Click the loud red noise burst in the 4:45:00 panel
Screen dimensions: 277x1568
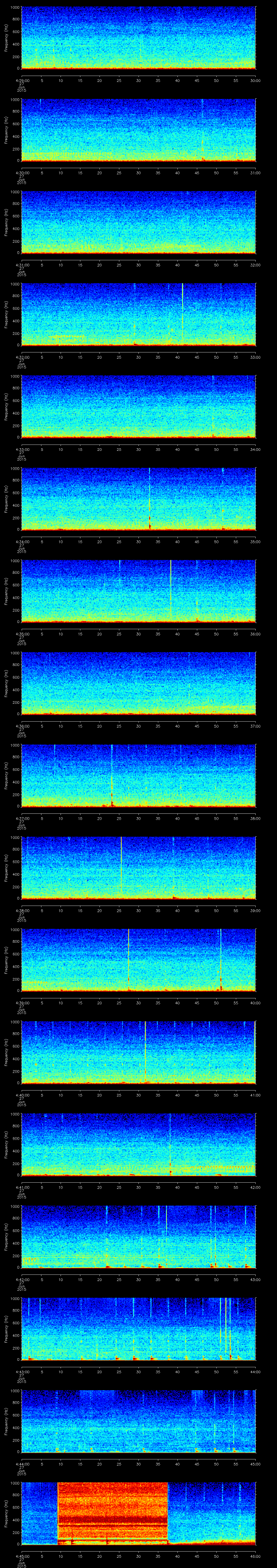(113, 1513)
